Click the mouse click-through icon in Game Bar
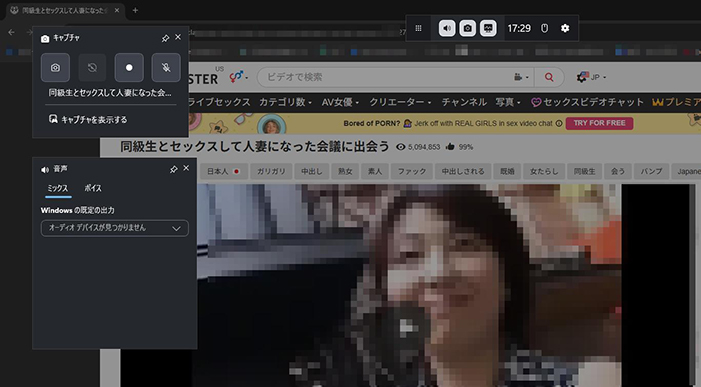 click(545, 29)
